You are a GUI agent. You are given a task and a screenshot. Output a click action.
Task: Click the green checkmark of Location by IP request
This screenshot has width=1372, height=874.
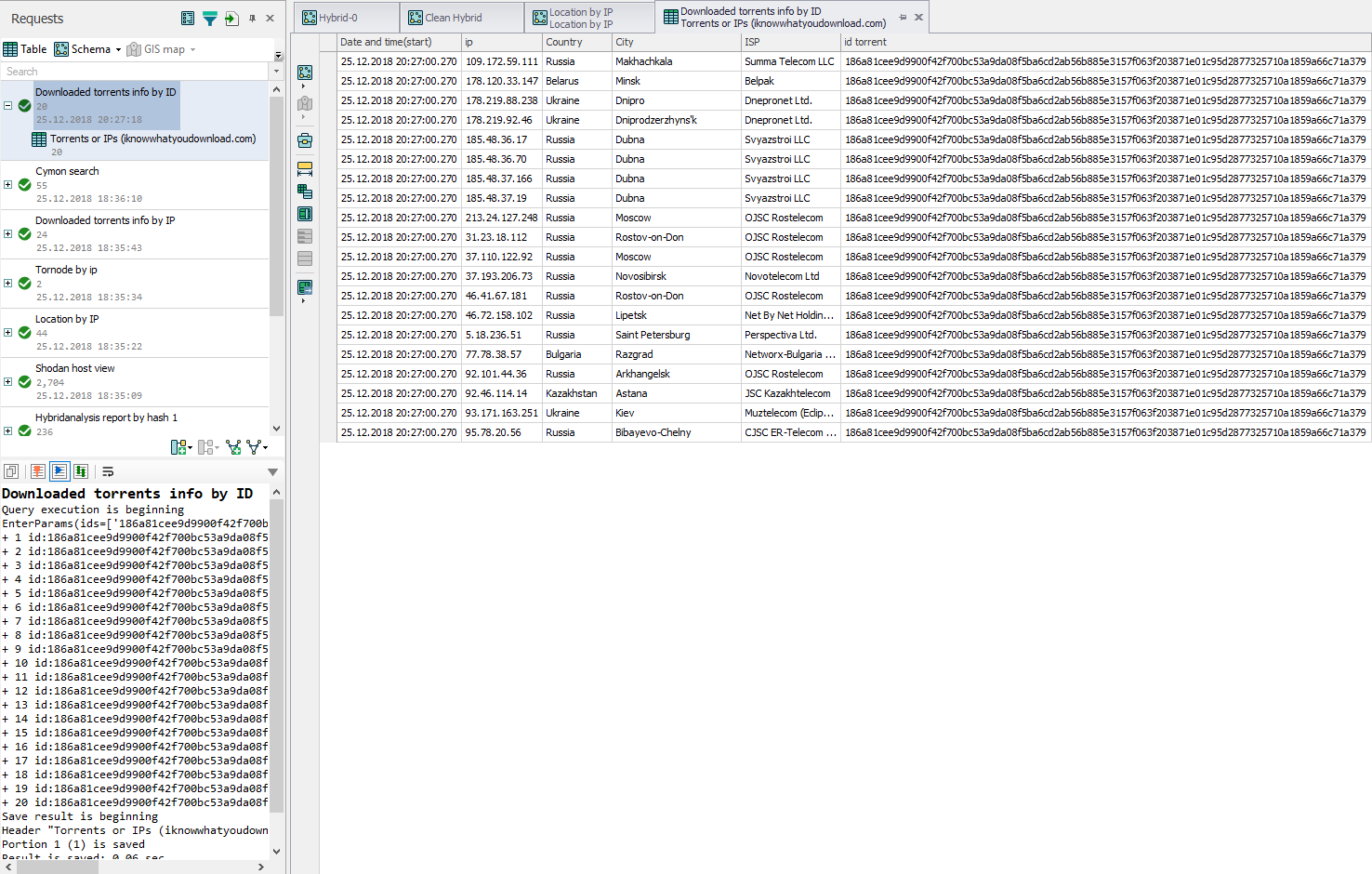pyautogui.click(x=25, y=333)
